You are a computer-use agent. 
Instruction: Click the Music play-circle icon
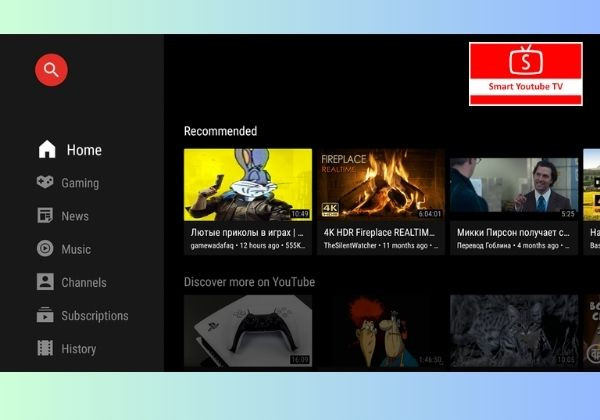pos(45,248)
